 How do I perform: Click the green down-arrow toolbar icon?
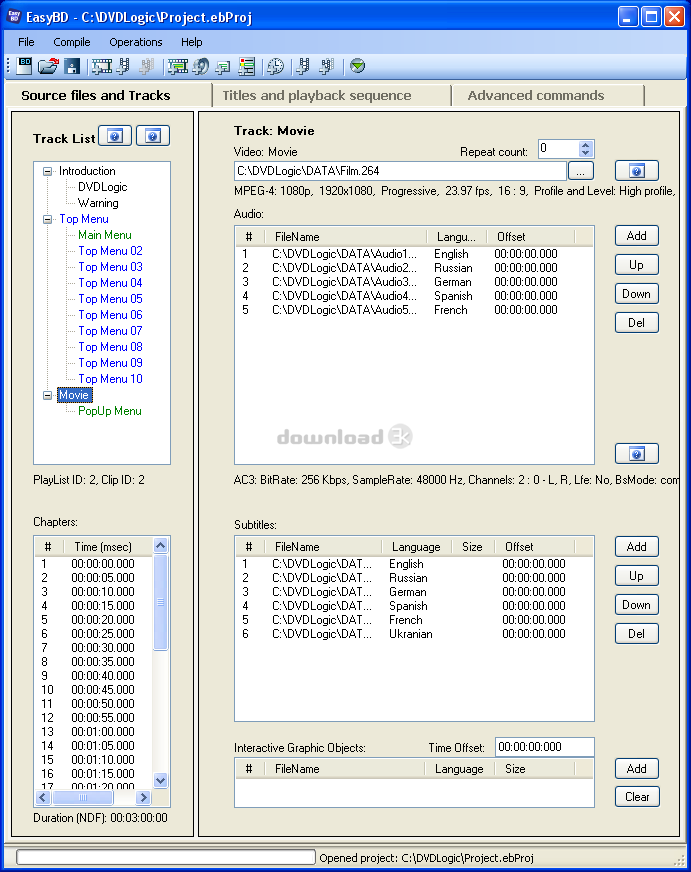coord(357,66)
